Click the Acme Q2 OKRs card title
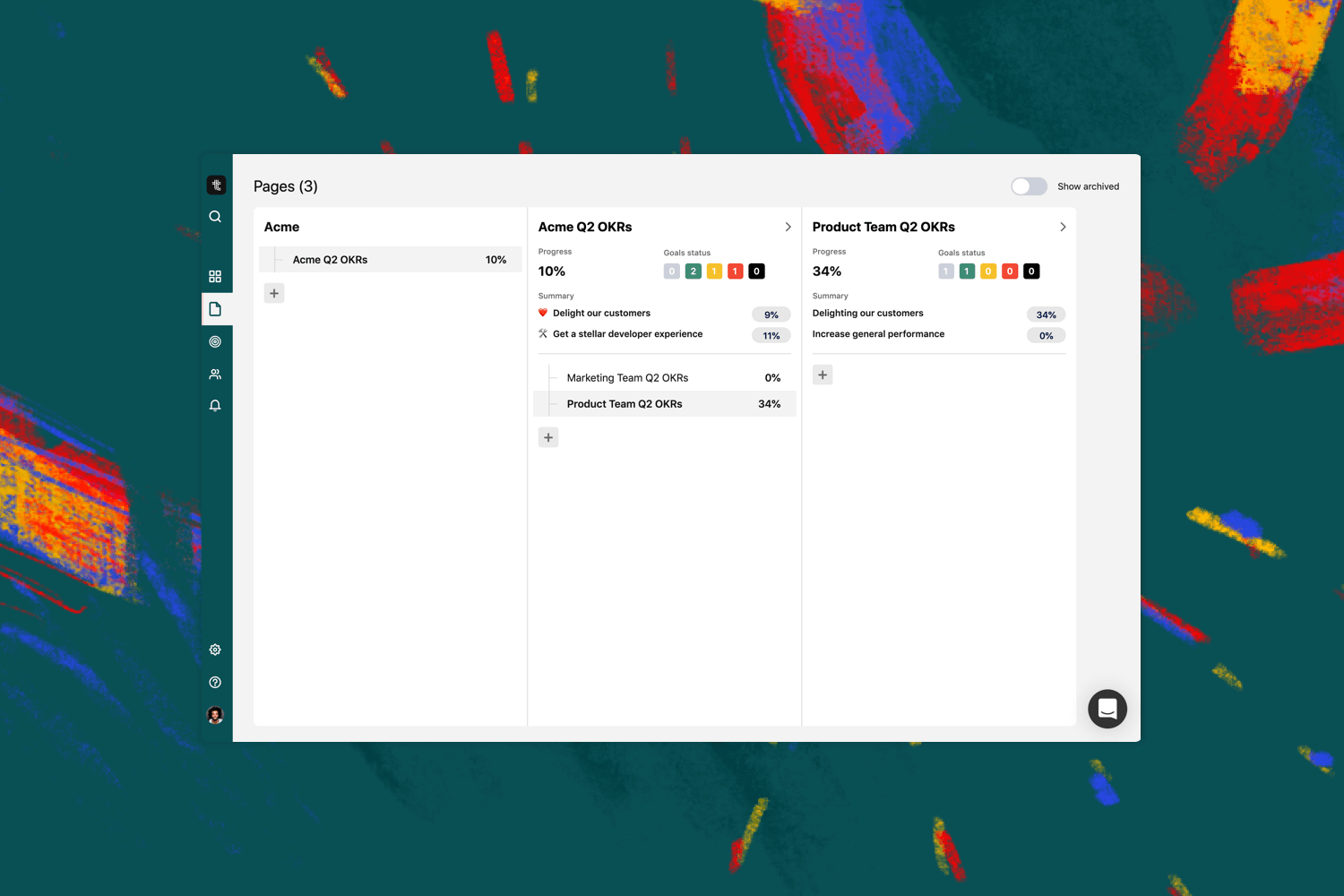 [585, 227]
